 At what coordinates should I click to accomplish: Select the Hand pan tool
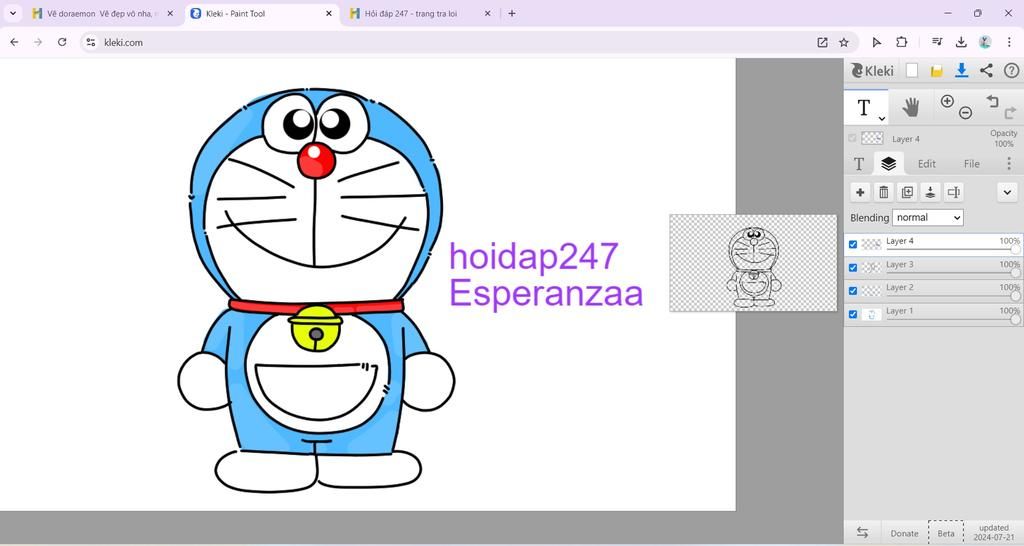click(910, 107)
